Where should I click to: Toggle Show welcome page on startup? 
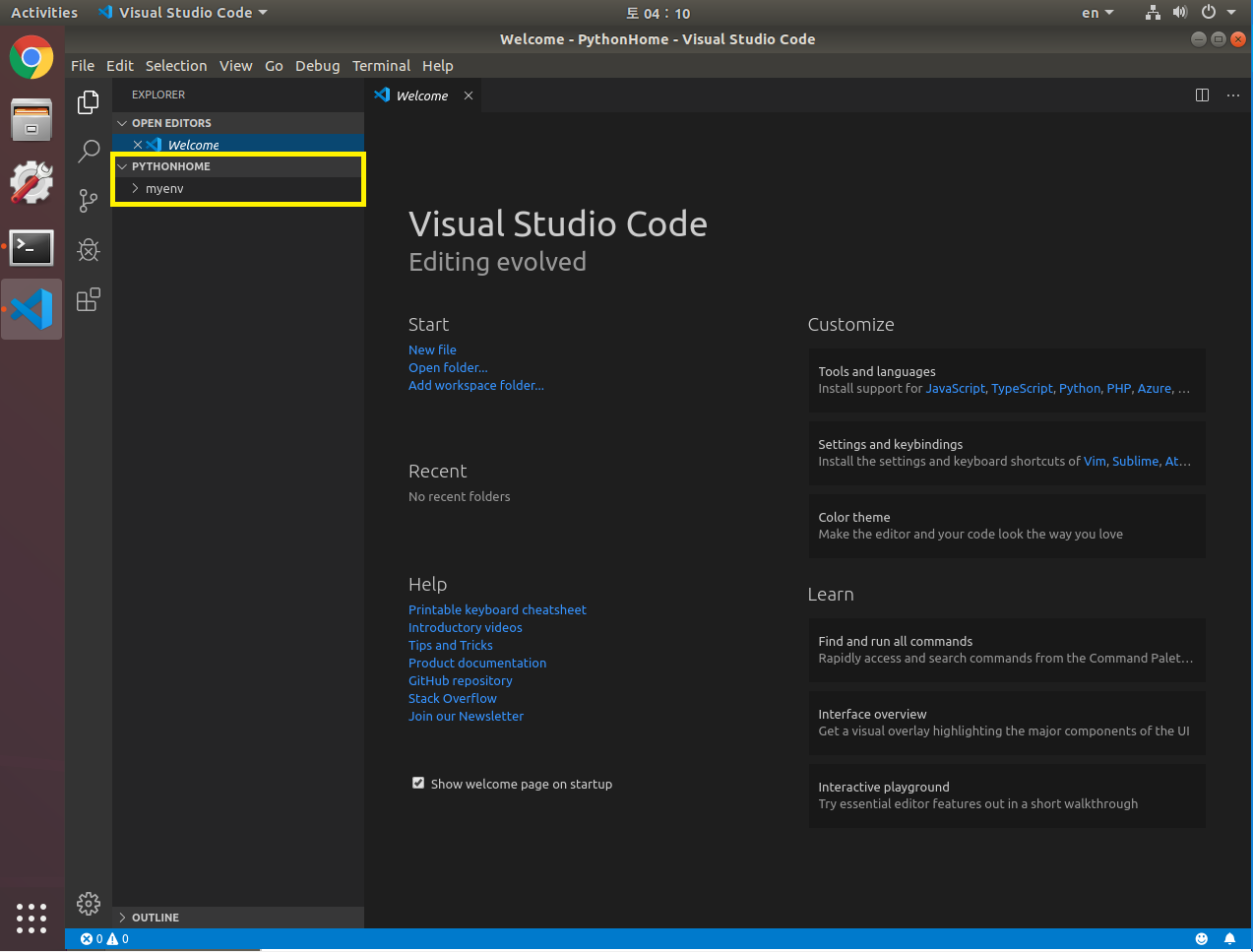pyautogui.click(x=418, y=784)
